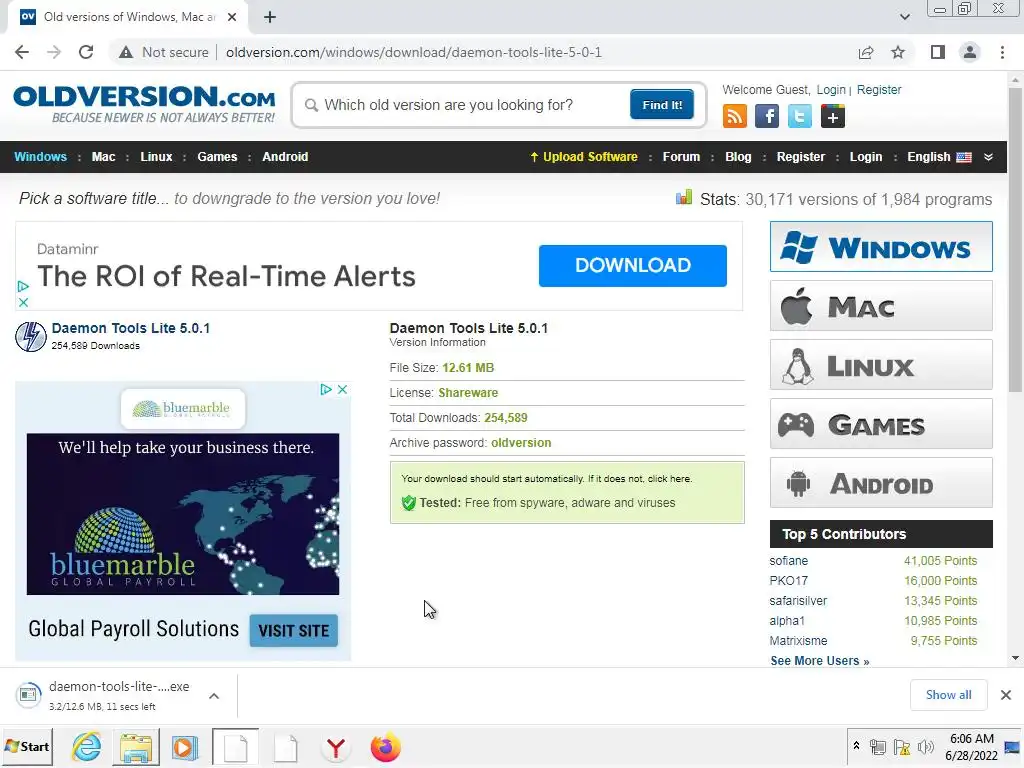Image resolution: width=1024 pixels, height=768 pixels.
Task: Click the large Games category button
Action: 881,424
